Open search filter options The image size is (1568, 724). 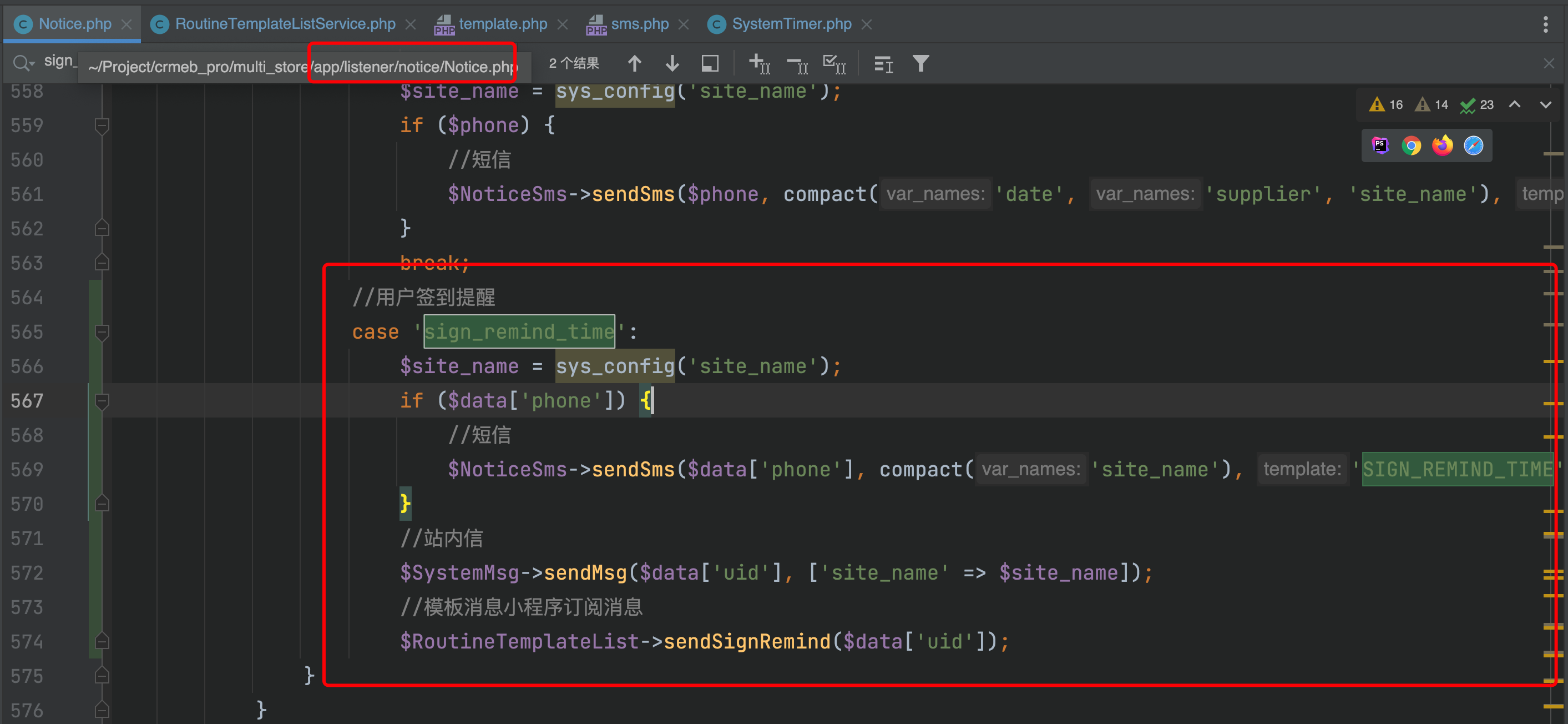click(x=921, y=63)
